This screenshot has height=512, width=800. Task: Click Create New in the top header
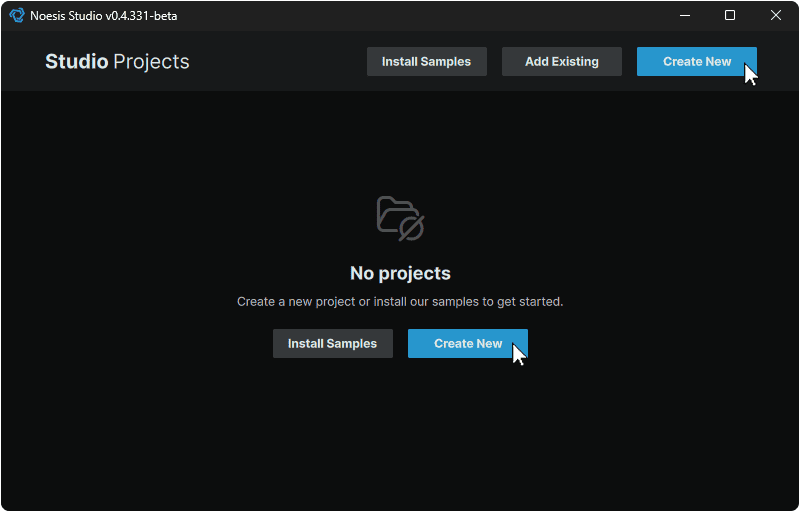click(x=696, y=62)
